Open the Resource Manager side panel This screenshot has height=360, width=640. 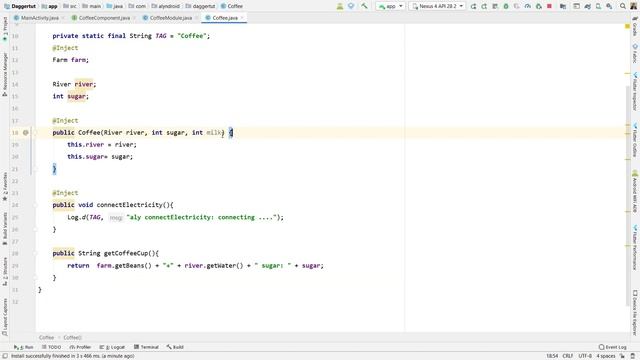[x=5, y=74]
